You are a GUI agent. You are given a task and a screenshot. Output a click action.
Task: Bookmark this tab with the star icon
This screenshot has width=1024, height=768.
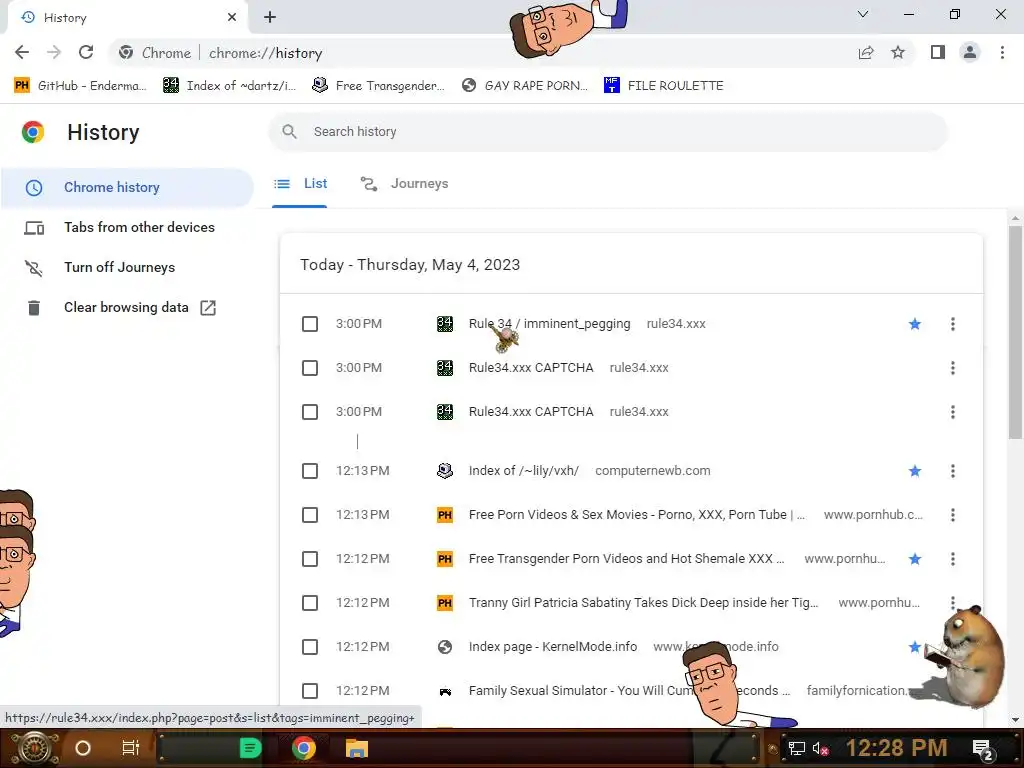coord(898,53)
